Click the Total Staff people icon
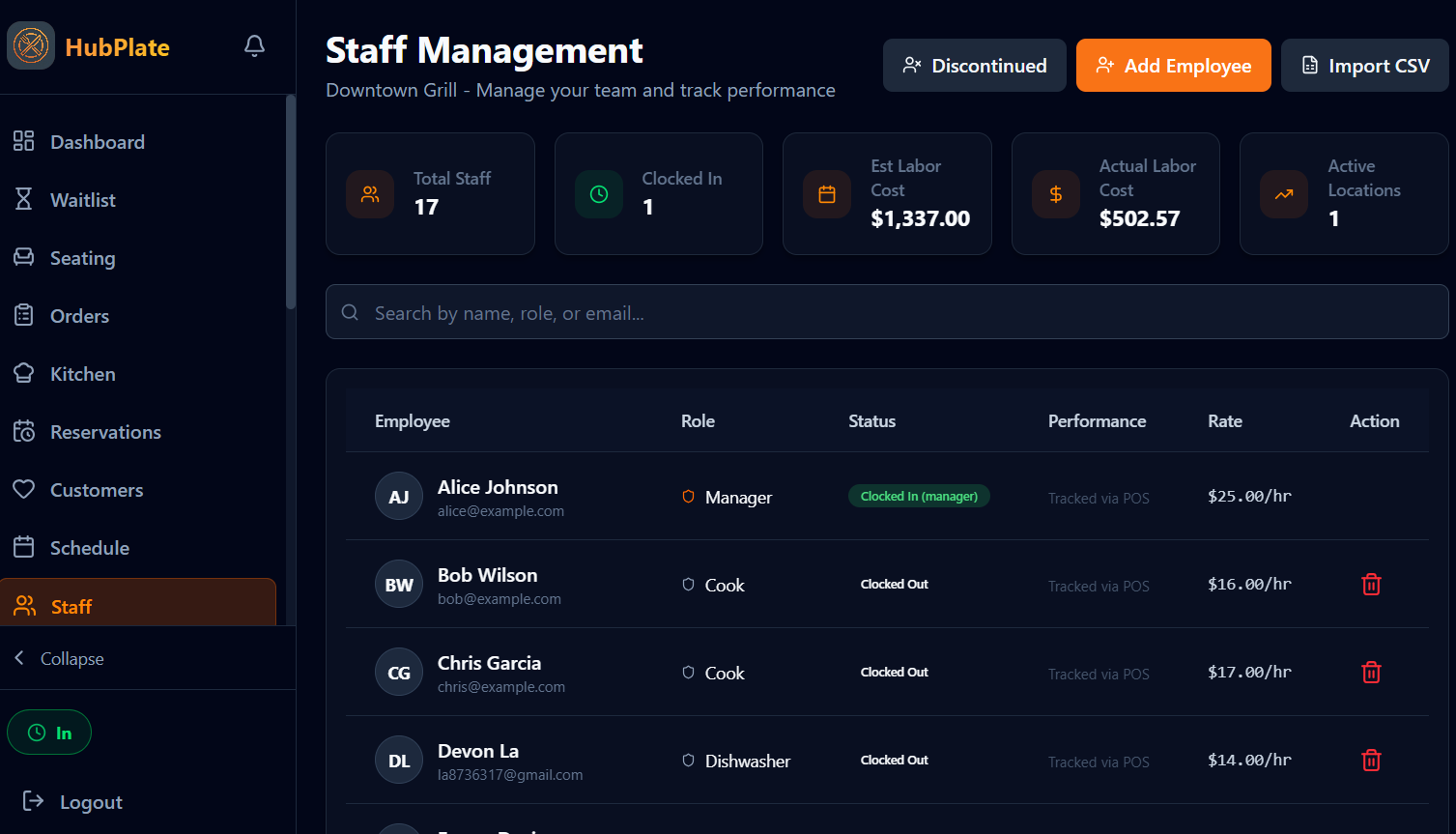The height and width of the screenshot is (834, 1456). (370, 194)
